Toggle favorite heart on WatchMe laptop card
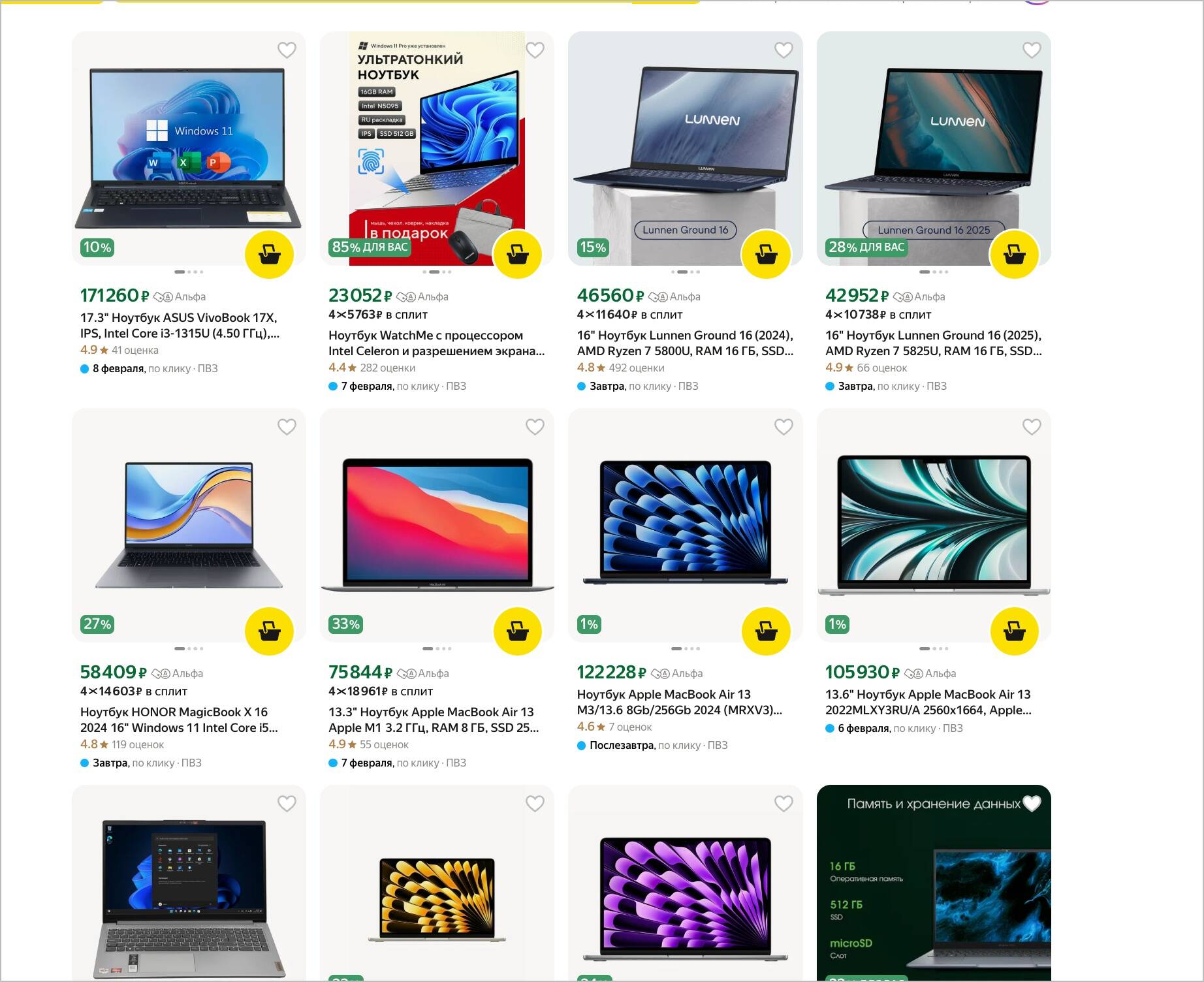The height and width of the screenshot is (982, 1204). click(535, 50)
